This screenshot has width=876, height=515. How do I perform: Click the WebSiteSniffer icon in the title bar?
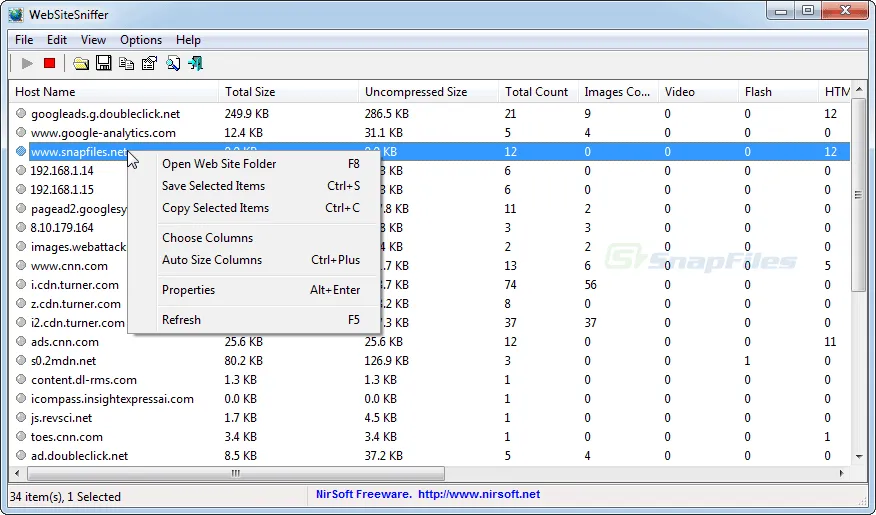coord(16,15)
